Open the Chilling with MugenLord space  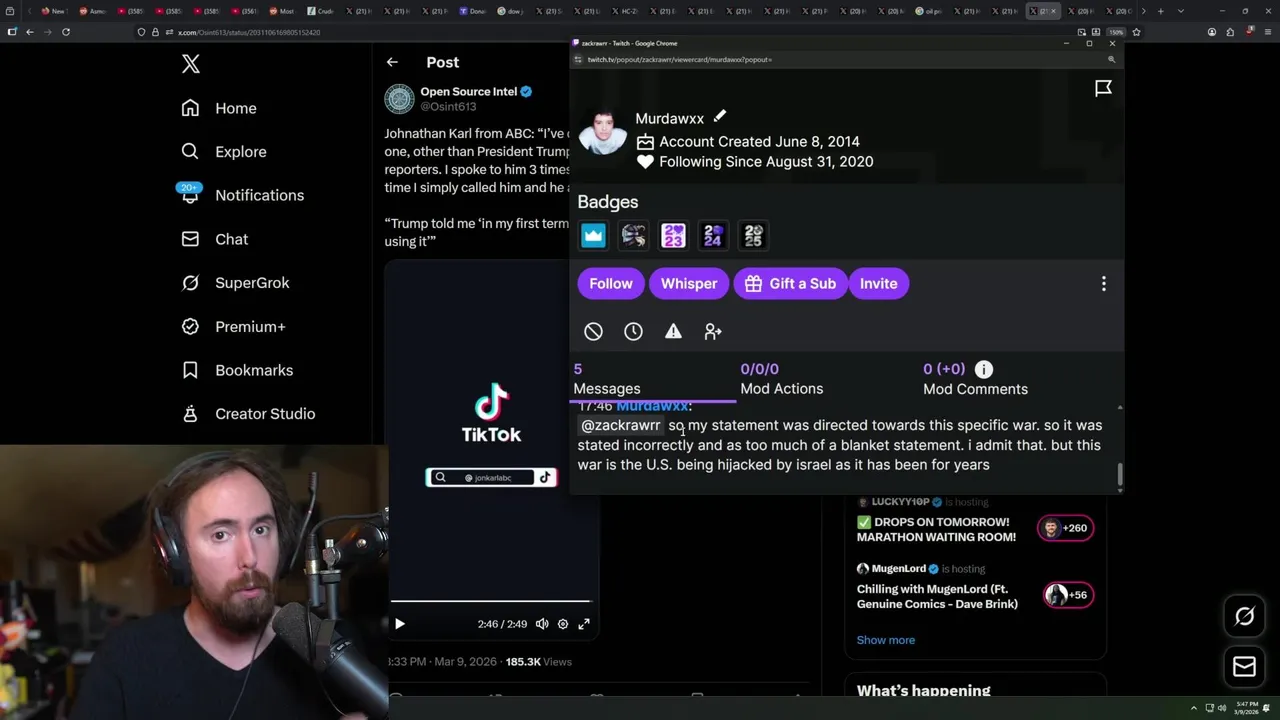pyautogui.click(x=937, y=596)
